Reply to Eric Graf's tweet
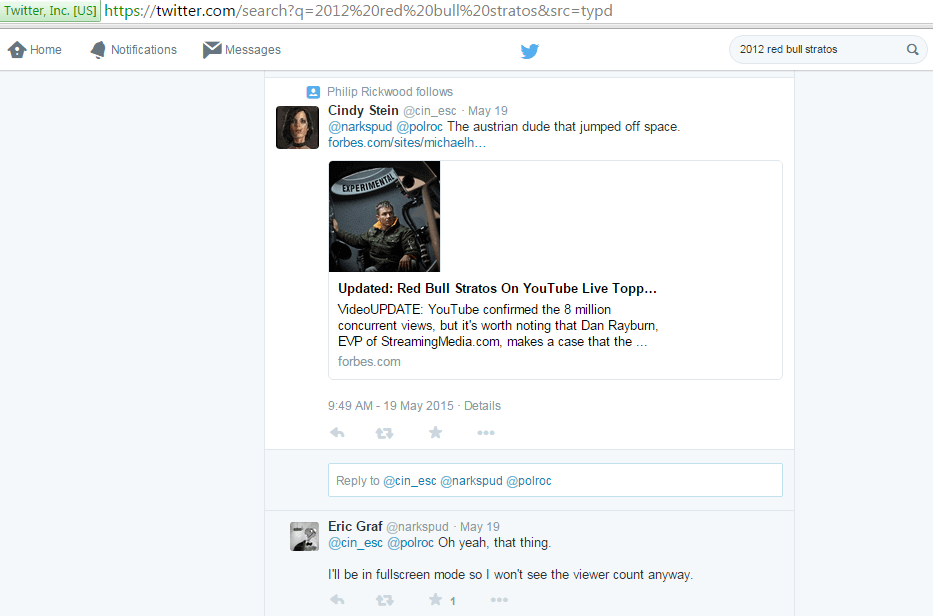This screenshot has height=616, width=933. click(x=337, y=600)
